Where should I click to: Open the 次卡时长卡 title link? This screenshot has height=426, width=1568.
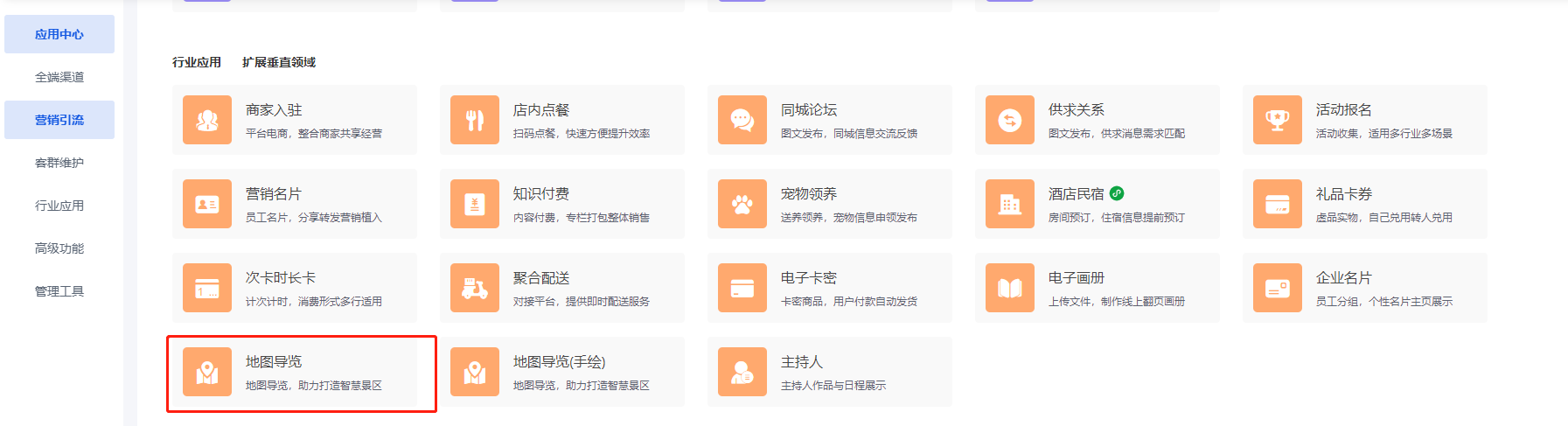click(x=281, y=278)
